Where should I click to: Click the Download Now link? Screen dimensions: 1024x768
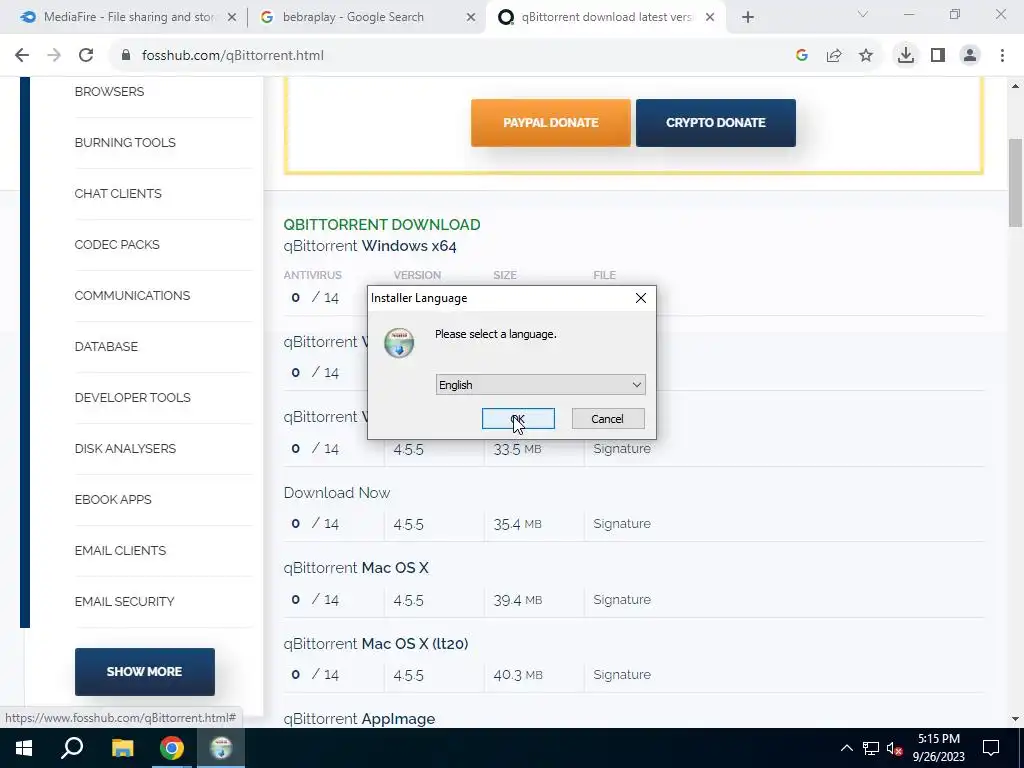(336, 492)
